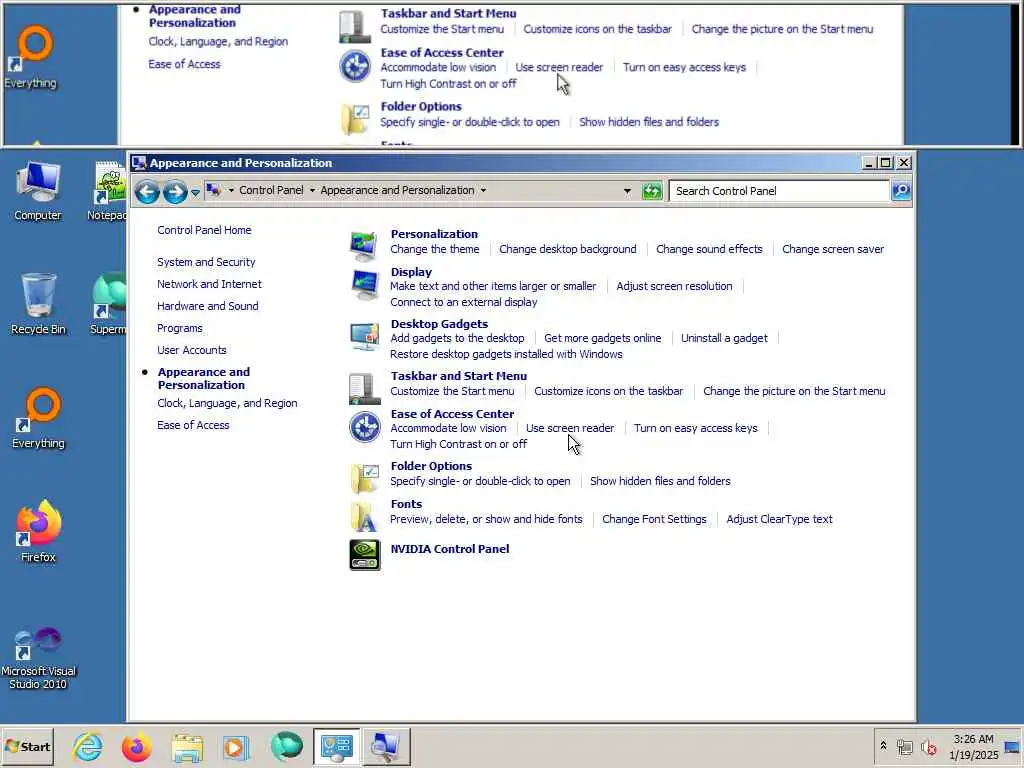The width and height of the screenshot is (1024, 768).
Task: Open the Recycle Bin desktop icon
Action: point(38,304)
